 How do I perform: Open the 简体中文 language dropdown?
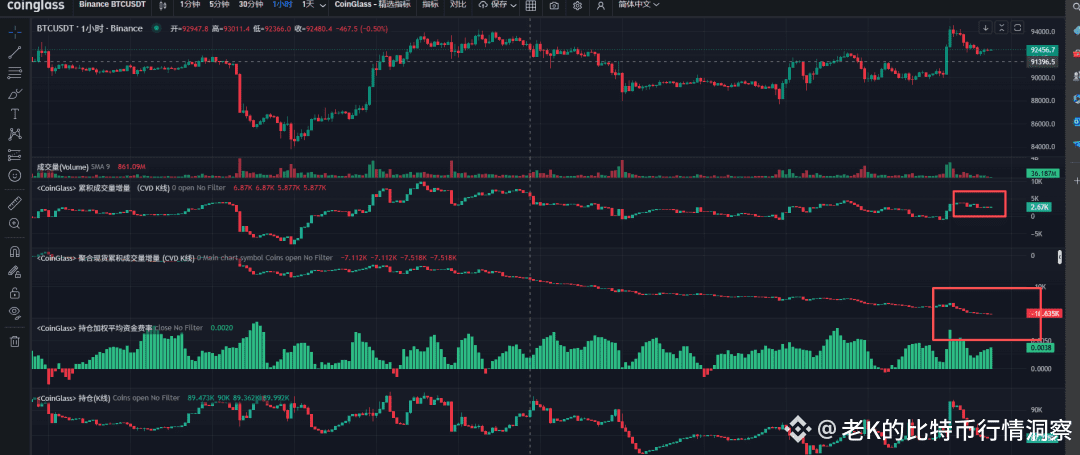[638, 4]
